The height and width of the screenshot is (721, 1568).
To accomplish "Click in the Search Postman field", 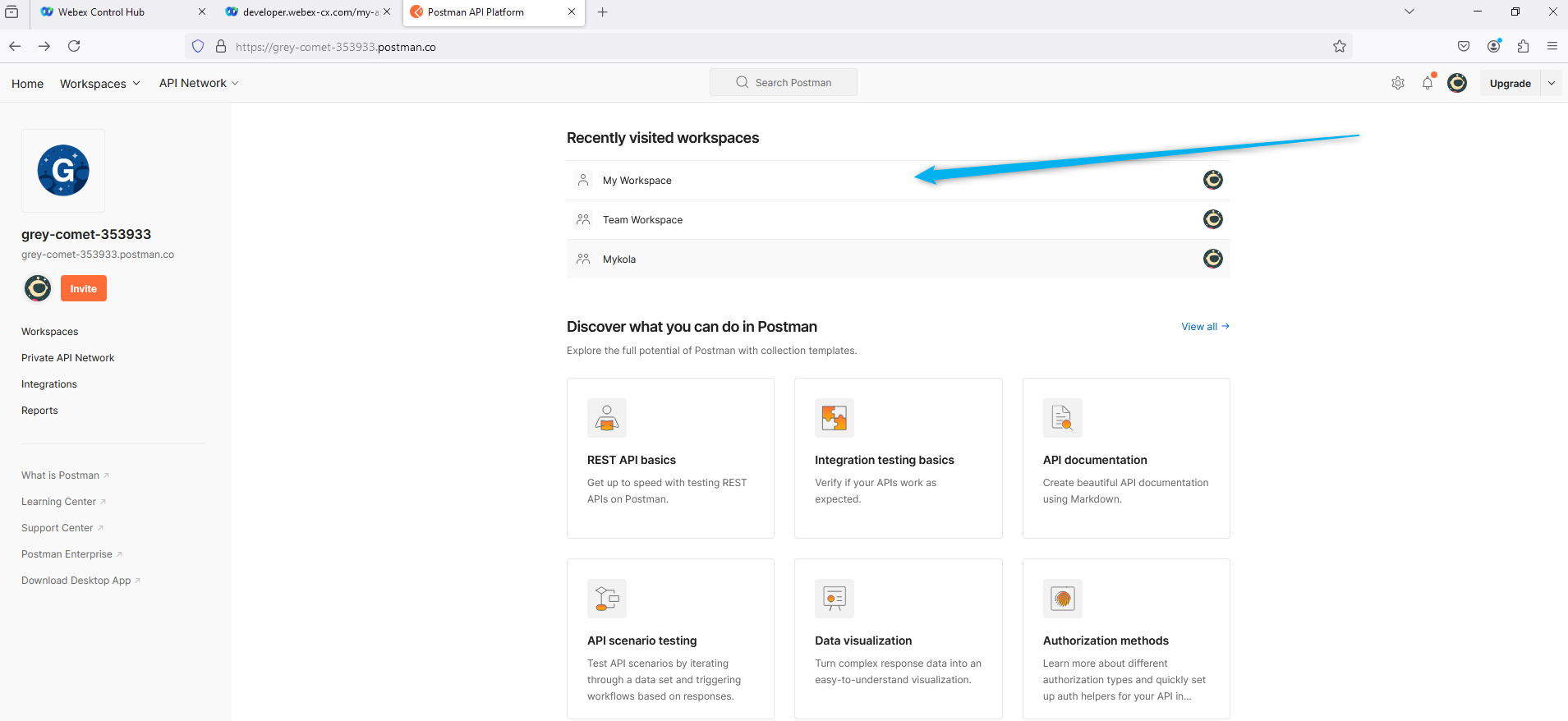I will coord(784,82).
